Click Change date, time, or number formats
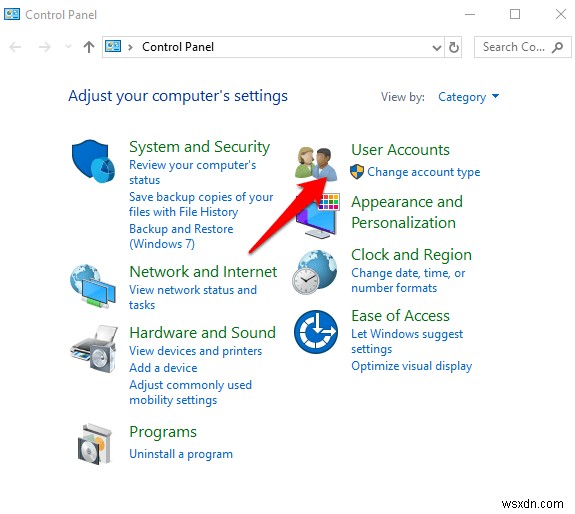The height and width of the screenshot is (514, 575). coord(408,280)
